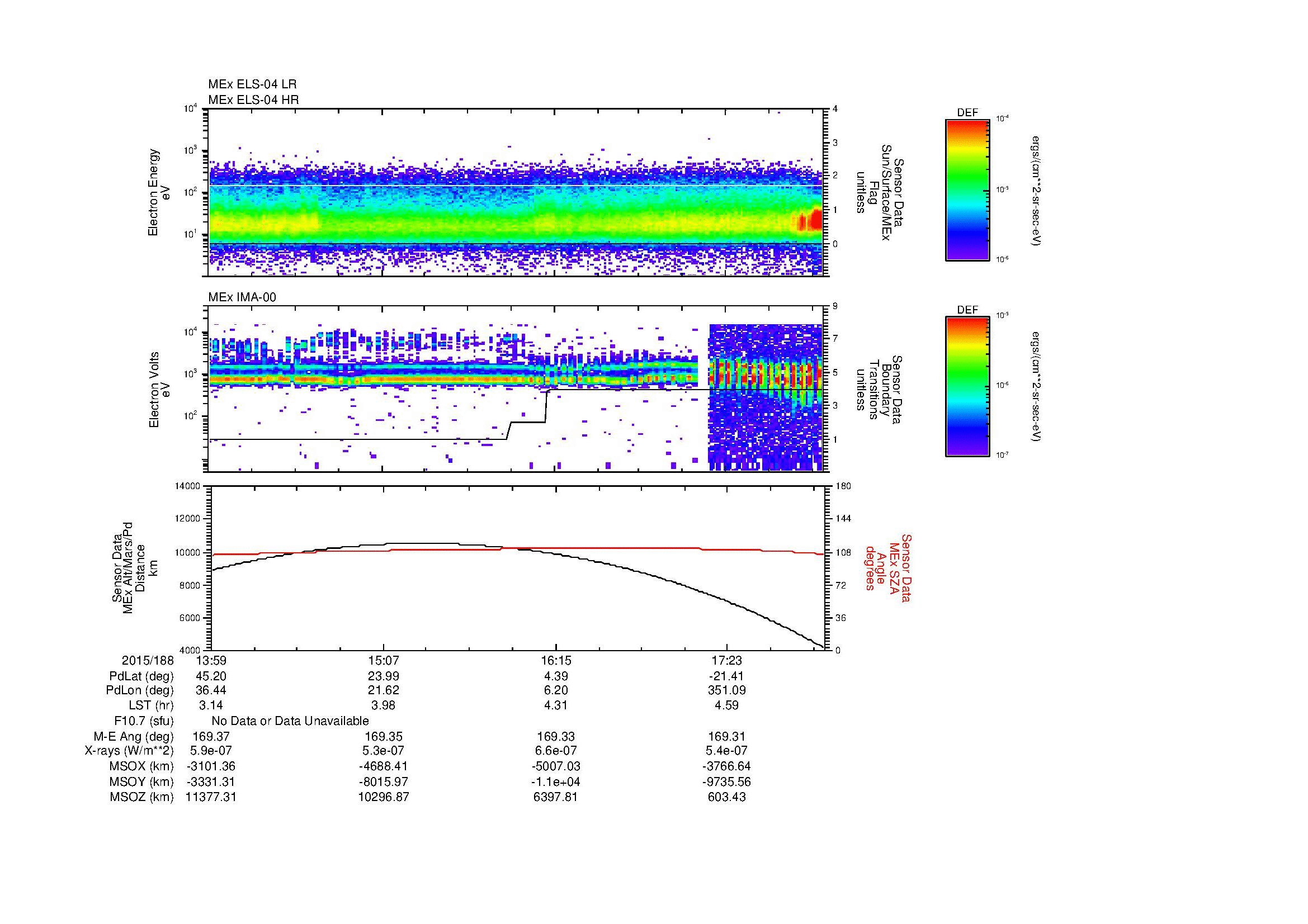Click MSOX value '-5007.03'
1308x924 pixels.
[556, 766]
